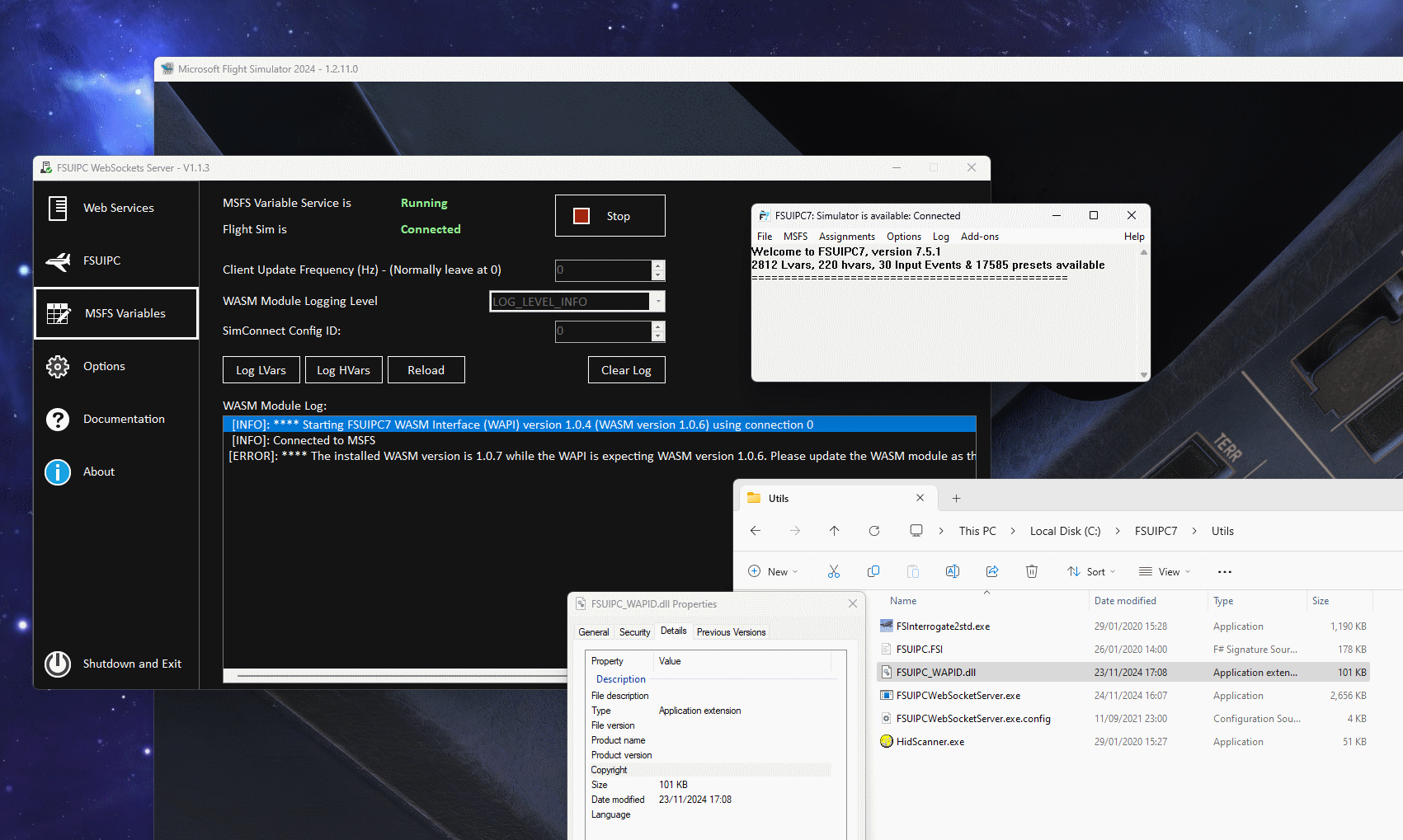Open Log menu in FSUIPC7 window
Screen dimensions: 1403x840
click(941, 237)
